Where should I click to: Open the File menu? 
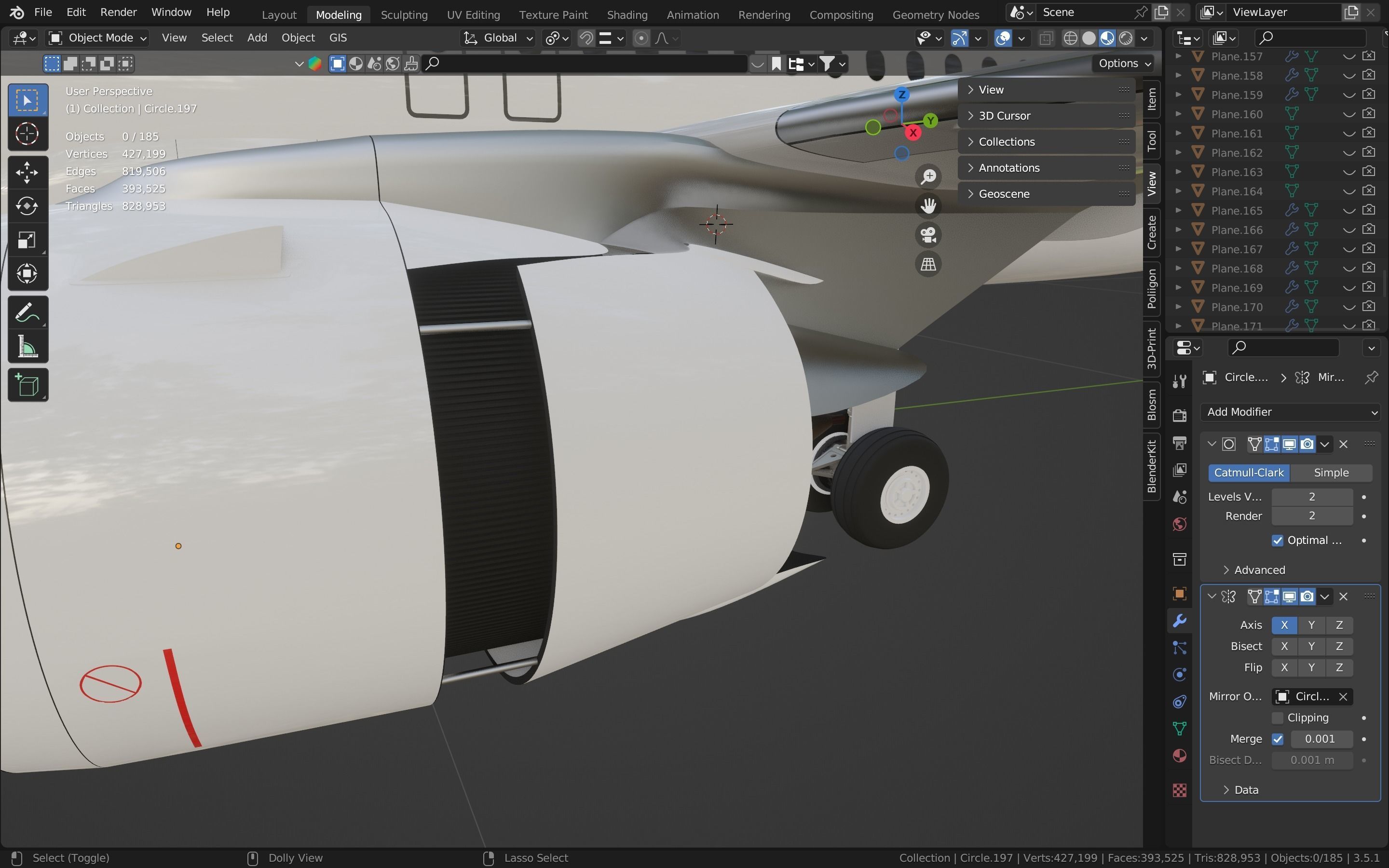click(x=43, y=12)
